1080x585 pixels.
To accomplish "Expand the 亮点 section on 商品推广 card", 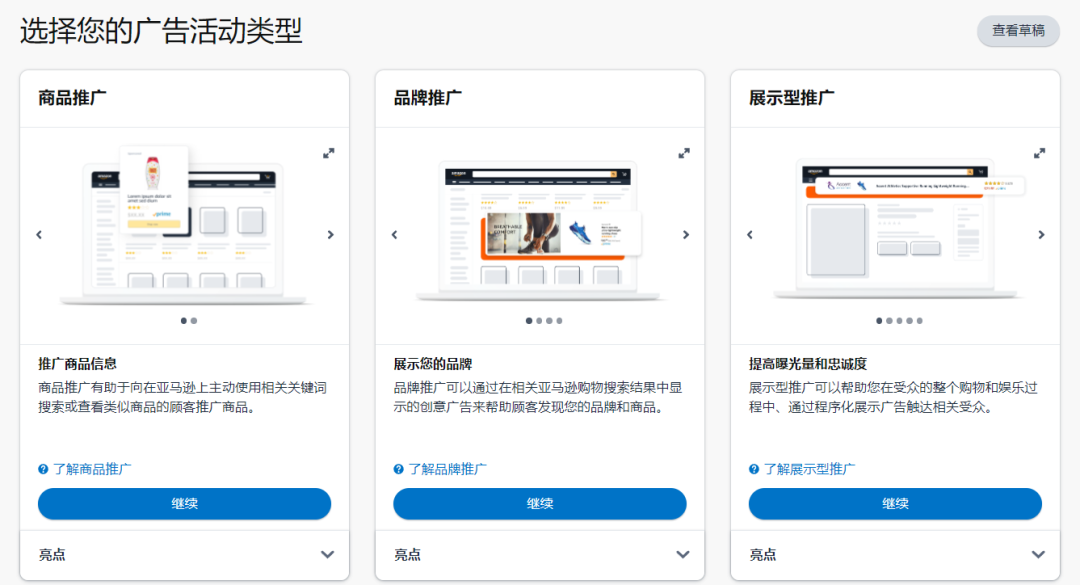I will point(329,553).
